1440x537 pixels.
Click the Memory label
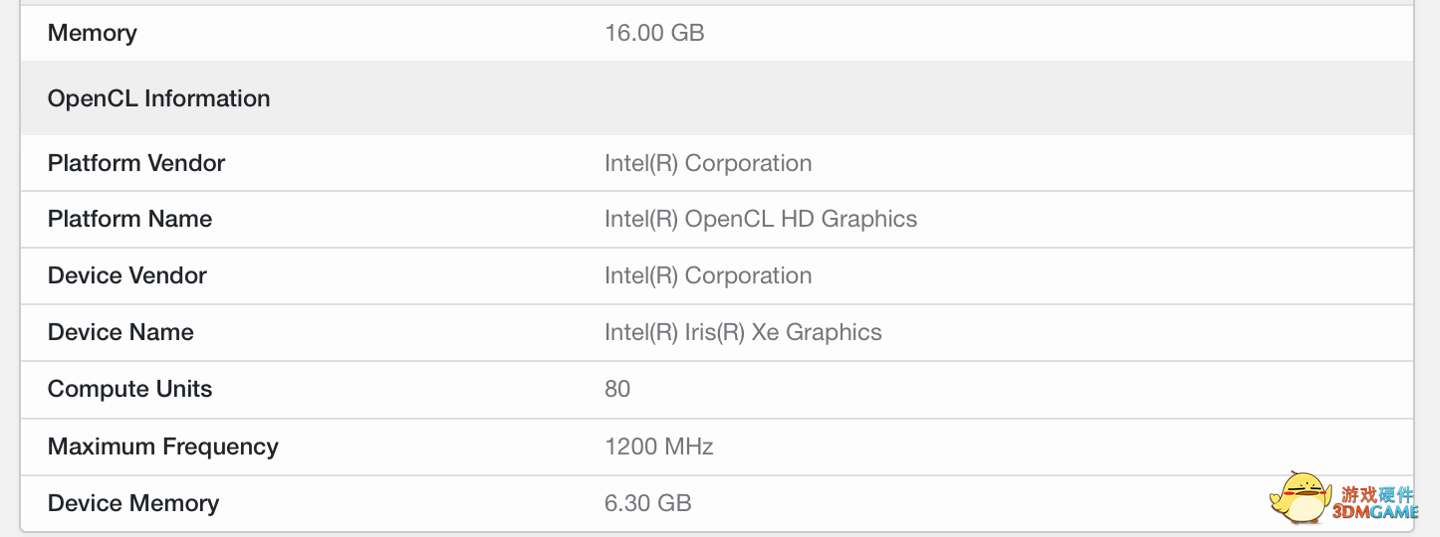click(92, 33)
